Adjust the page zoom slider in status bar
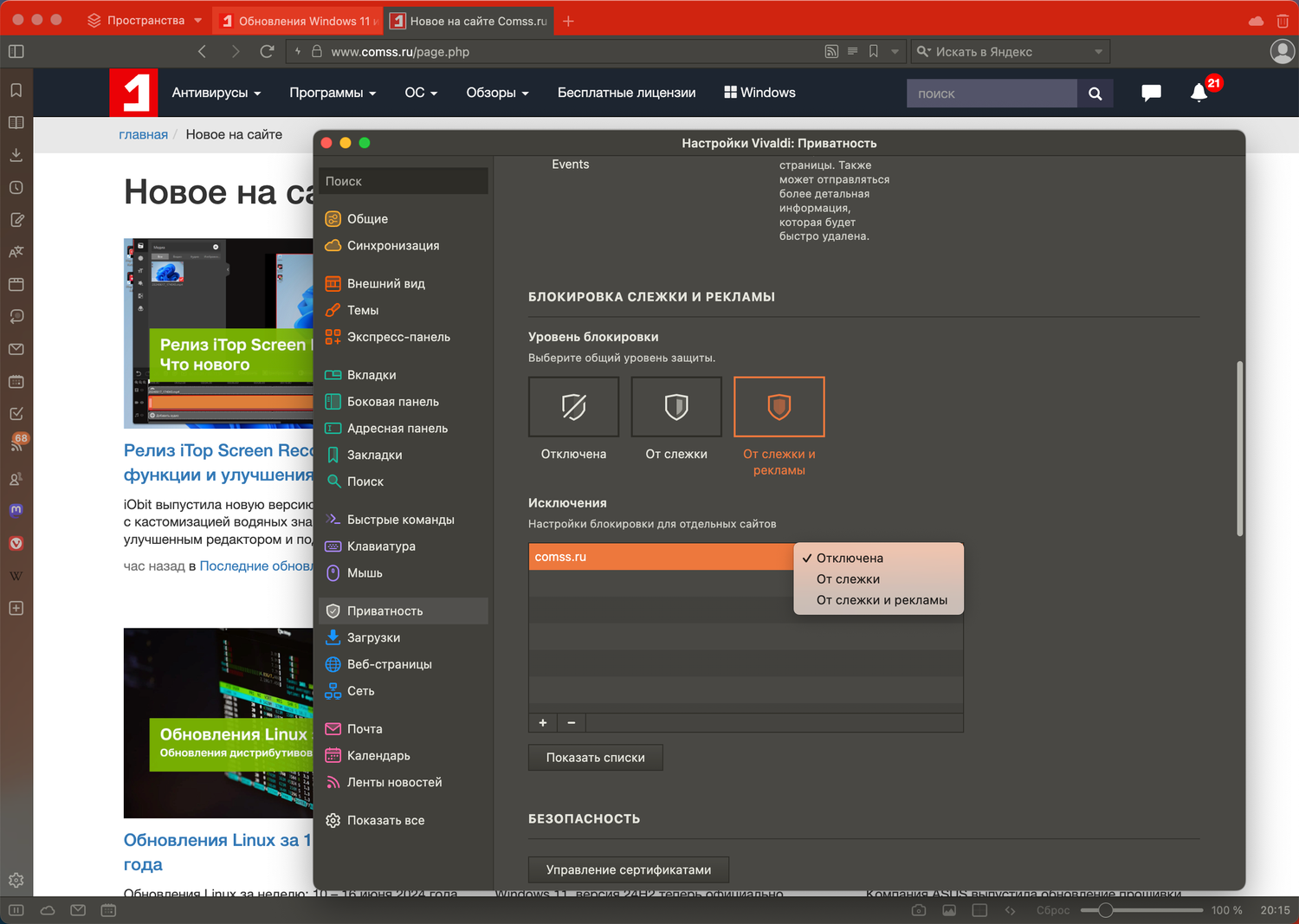Image resolution: width=1299 pixels, height=924 pixels. (x=1141, y=910)
